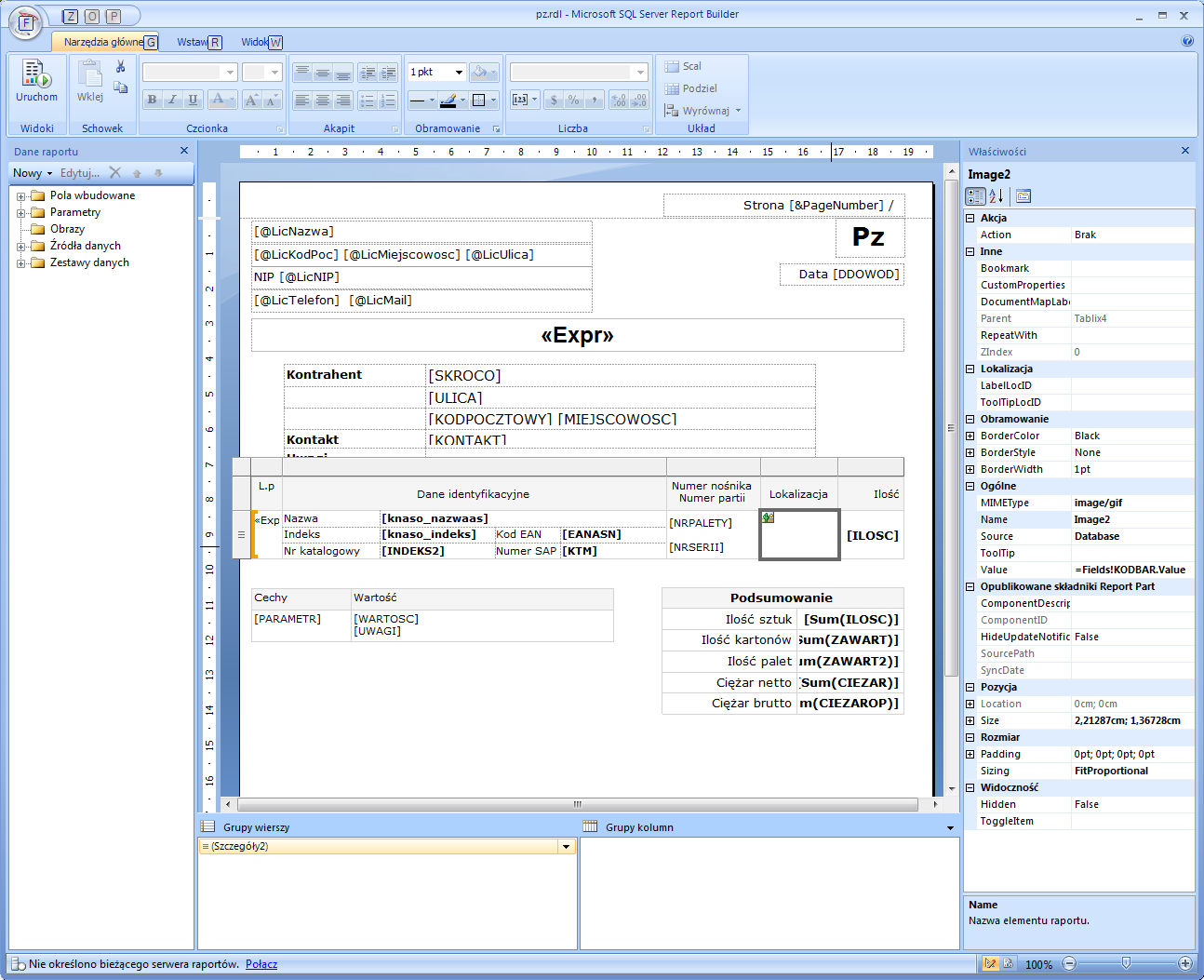Select the Obrazy folder in report data
The image size is (1204, 980).
[67, 229]
